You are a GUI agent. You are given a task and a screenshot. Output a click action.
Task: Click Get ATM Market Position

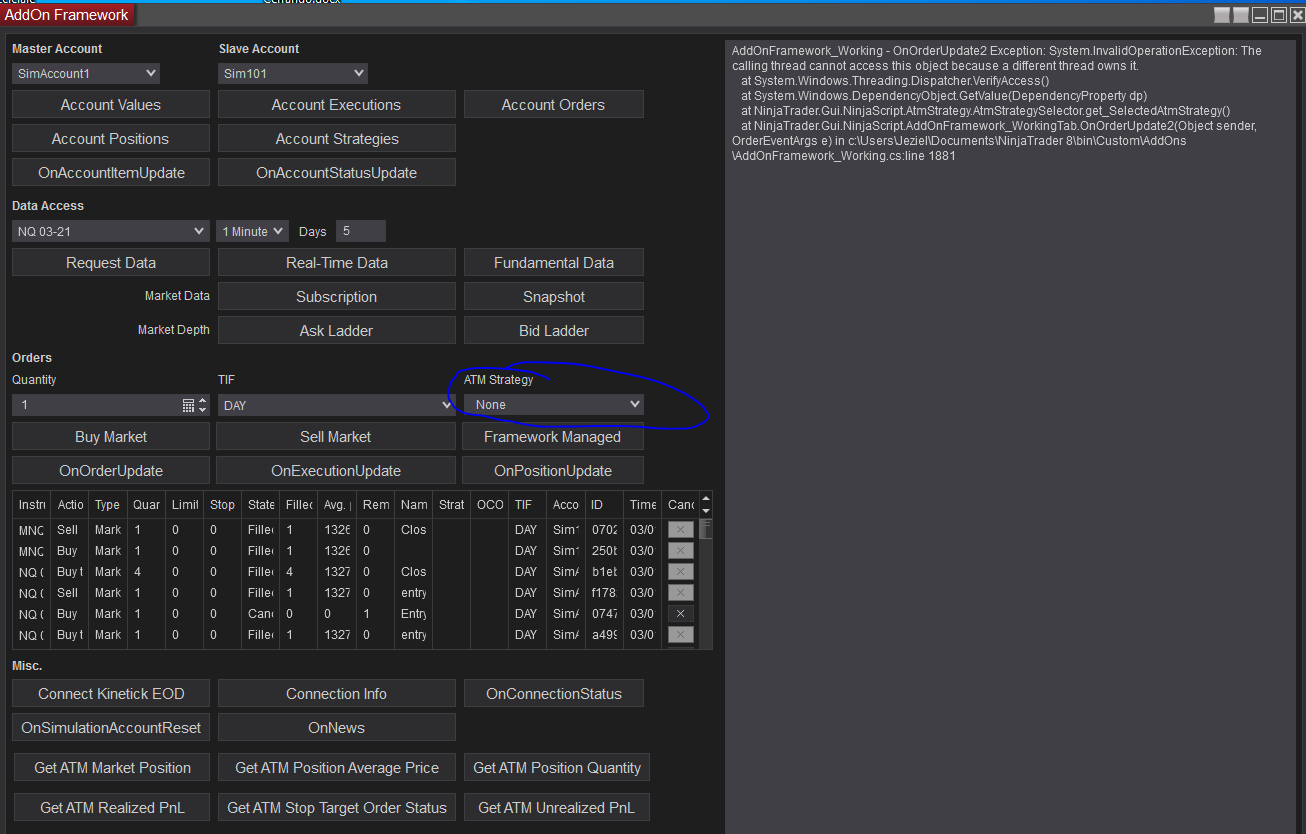click(x=113, y=768)
